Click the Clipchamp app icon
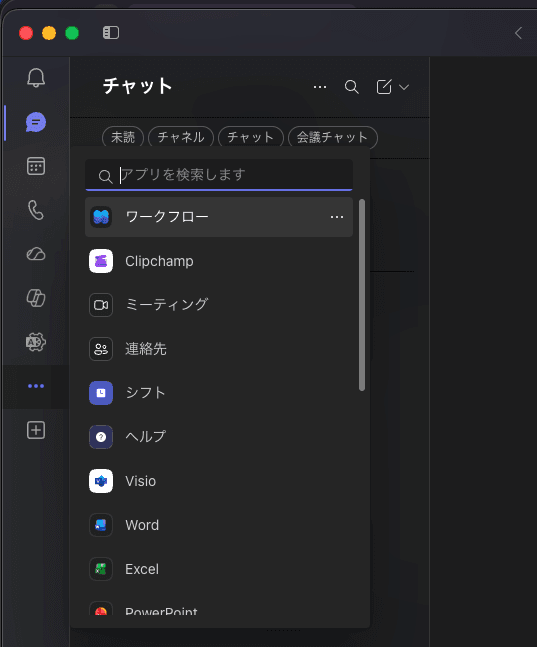Image resolution: width=537 pixels, height=647 pixels. tap(101, 261)
